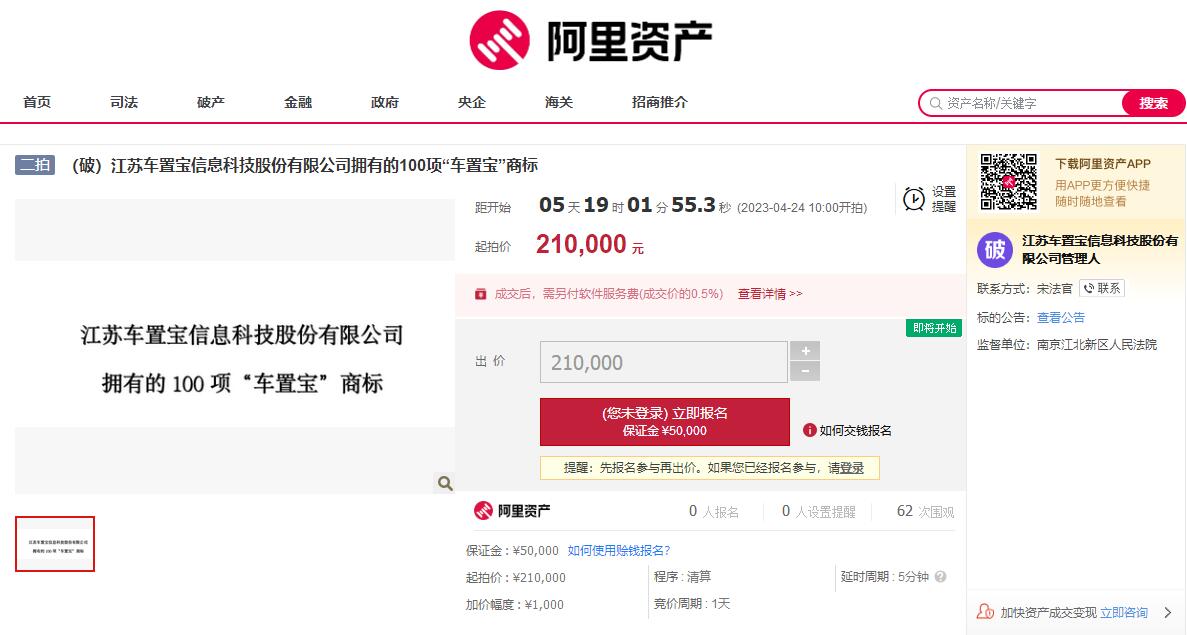1187x635 pixels.
Task: Click the alarm clock reminder icon
Action: pyautogui.click(x=914, y=199)
